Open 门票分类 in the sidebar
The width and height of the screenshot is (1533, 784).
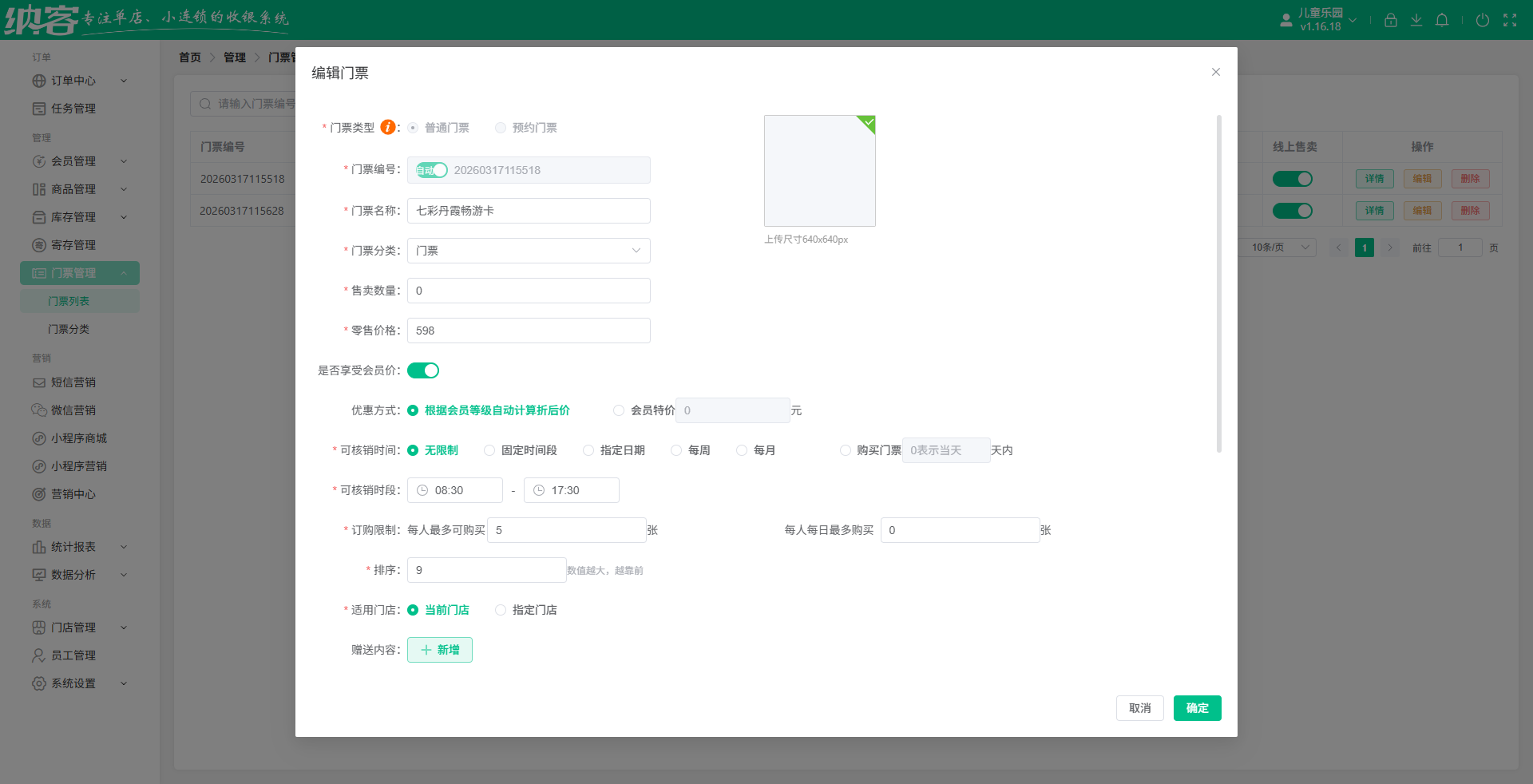coord(69,329)
